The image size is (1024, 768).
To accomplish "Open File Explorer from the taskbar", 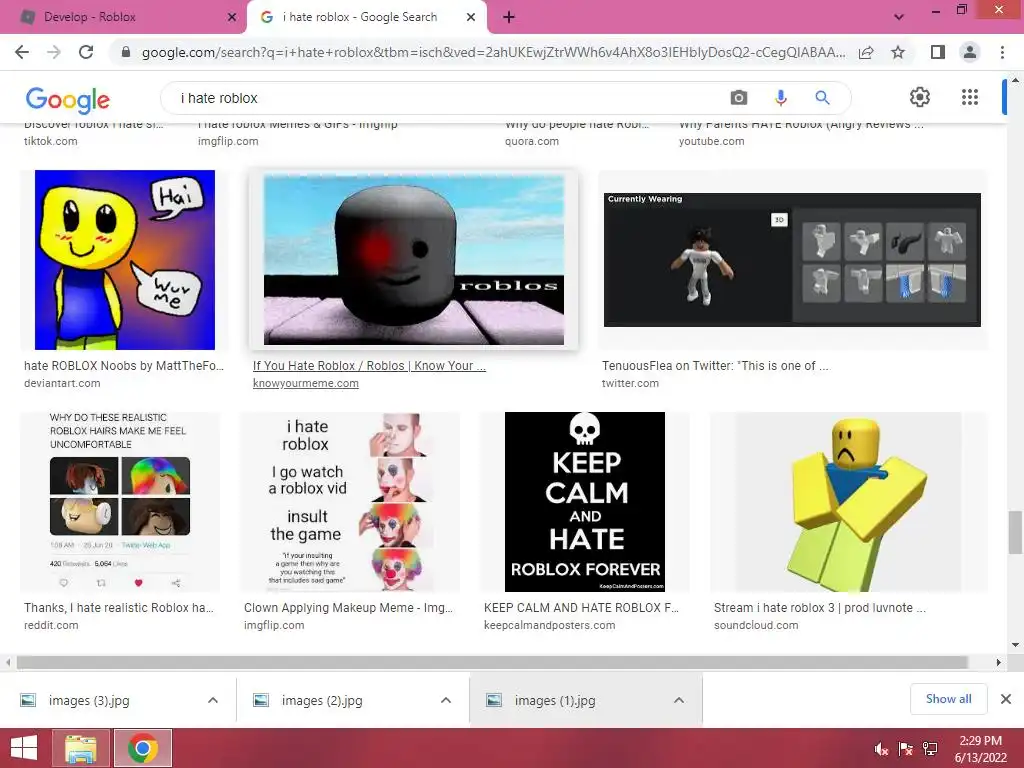I will point(81,748).
